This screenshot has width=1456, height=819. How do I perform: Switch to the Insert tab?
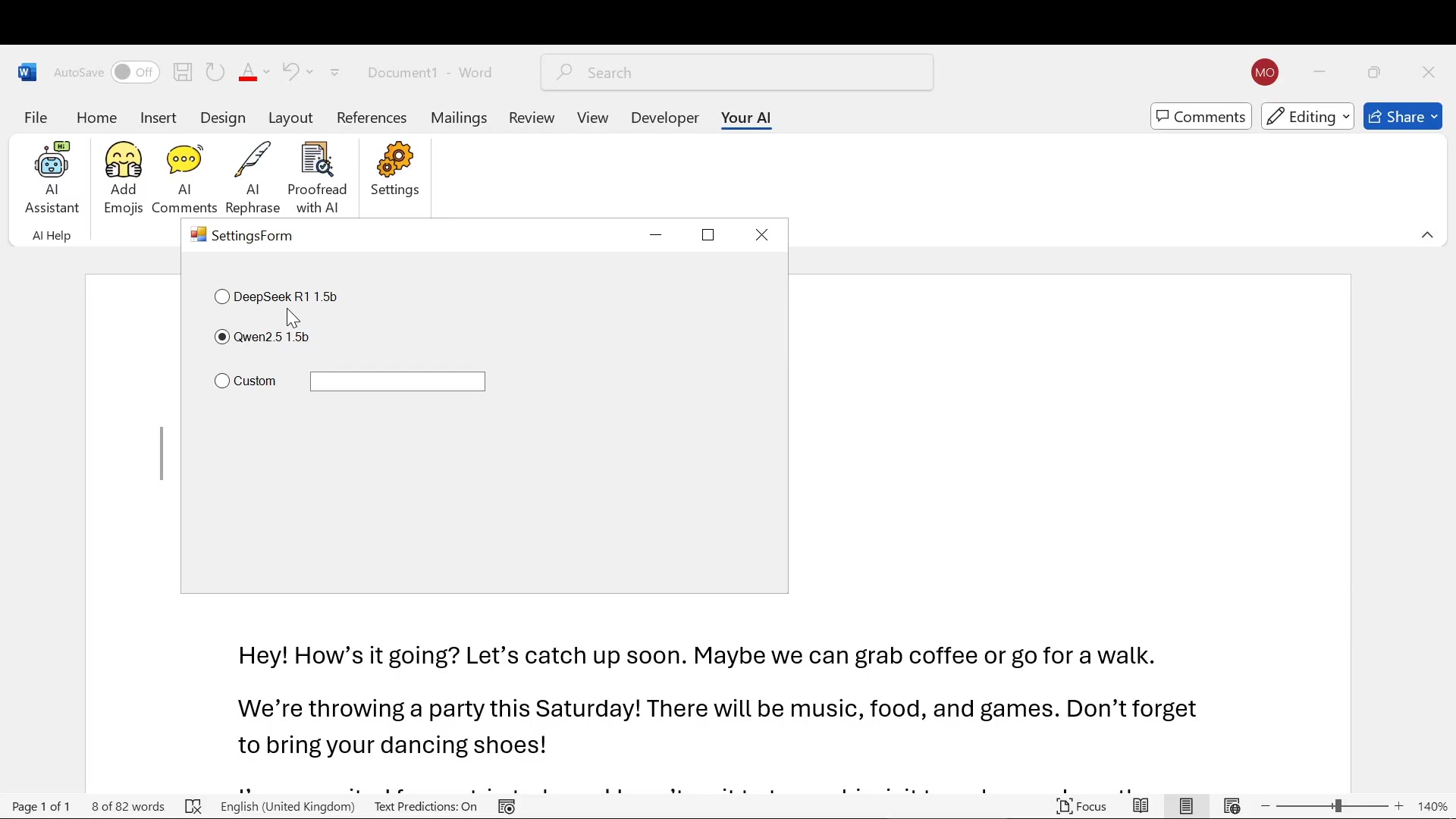[158, 118]
